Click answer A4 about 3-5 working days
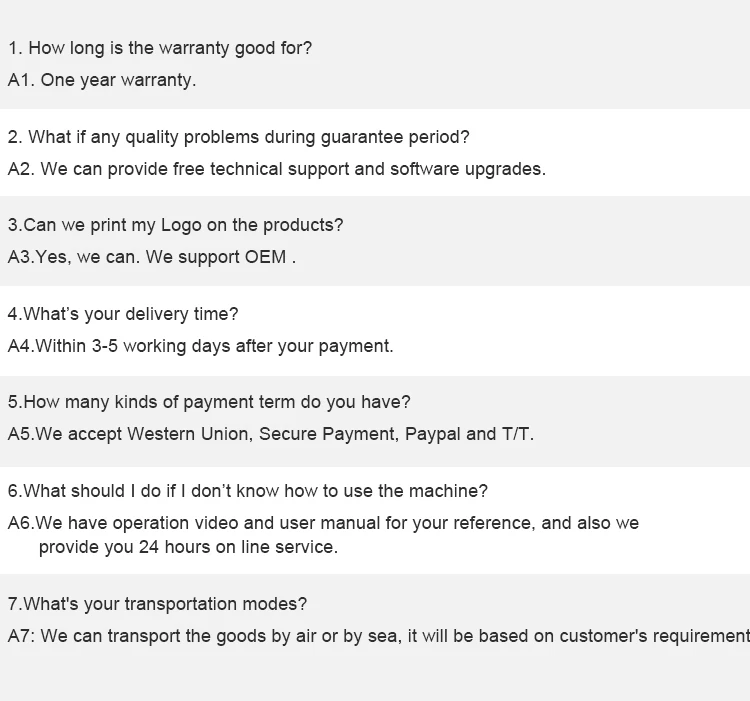 tap(200, 346)
